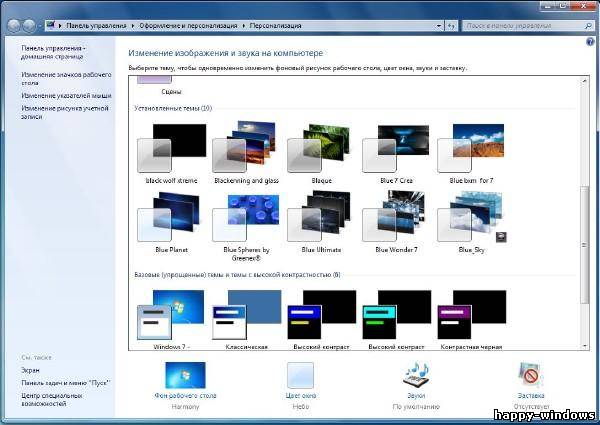Select Blue Spheres by Greener theme
This screenshot has width=600, height=425.
(246, 228)
